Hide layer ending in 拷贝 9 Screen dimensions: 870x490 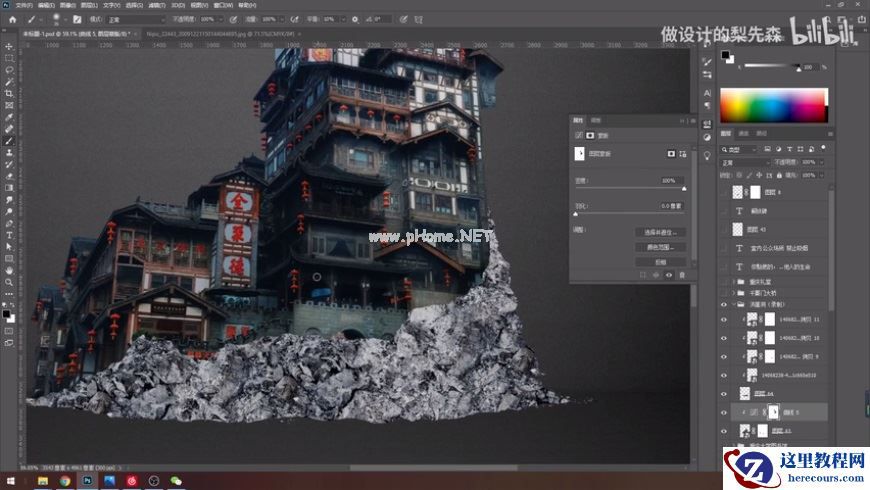click(724, 357)
